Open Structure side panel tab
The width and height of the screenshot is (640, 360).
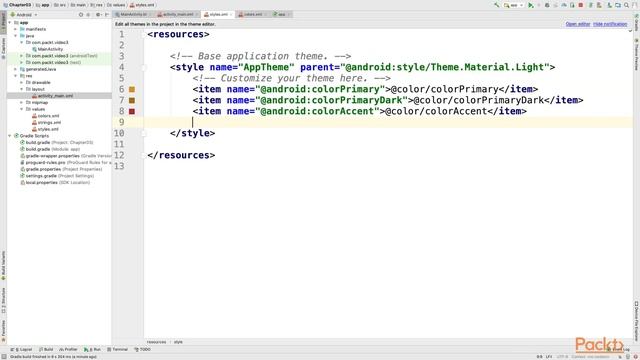click(x=3, y=301)
